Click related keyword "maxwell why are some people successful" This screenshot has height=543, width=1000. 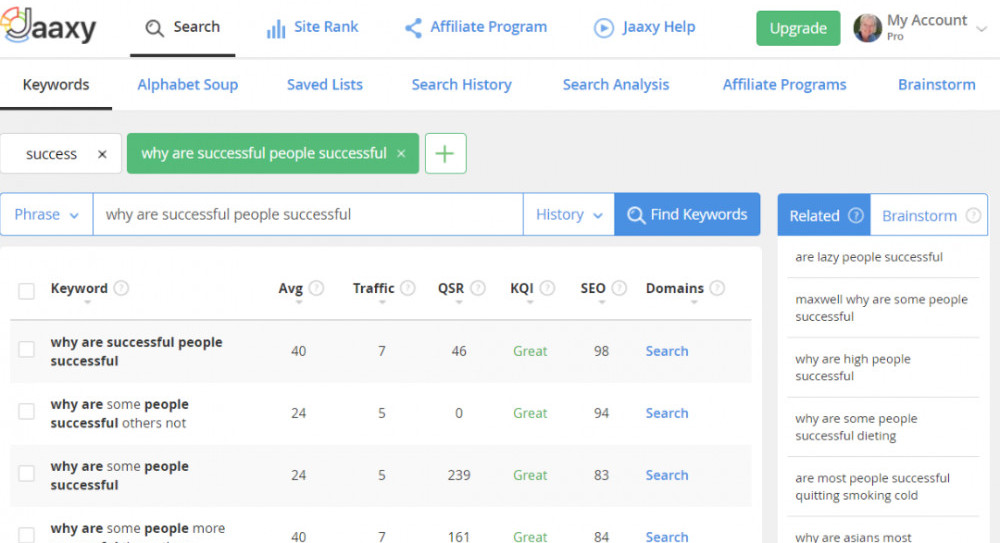click(x=881, y=308)
